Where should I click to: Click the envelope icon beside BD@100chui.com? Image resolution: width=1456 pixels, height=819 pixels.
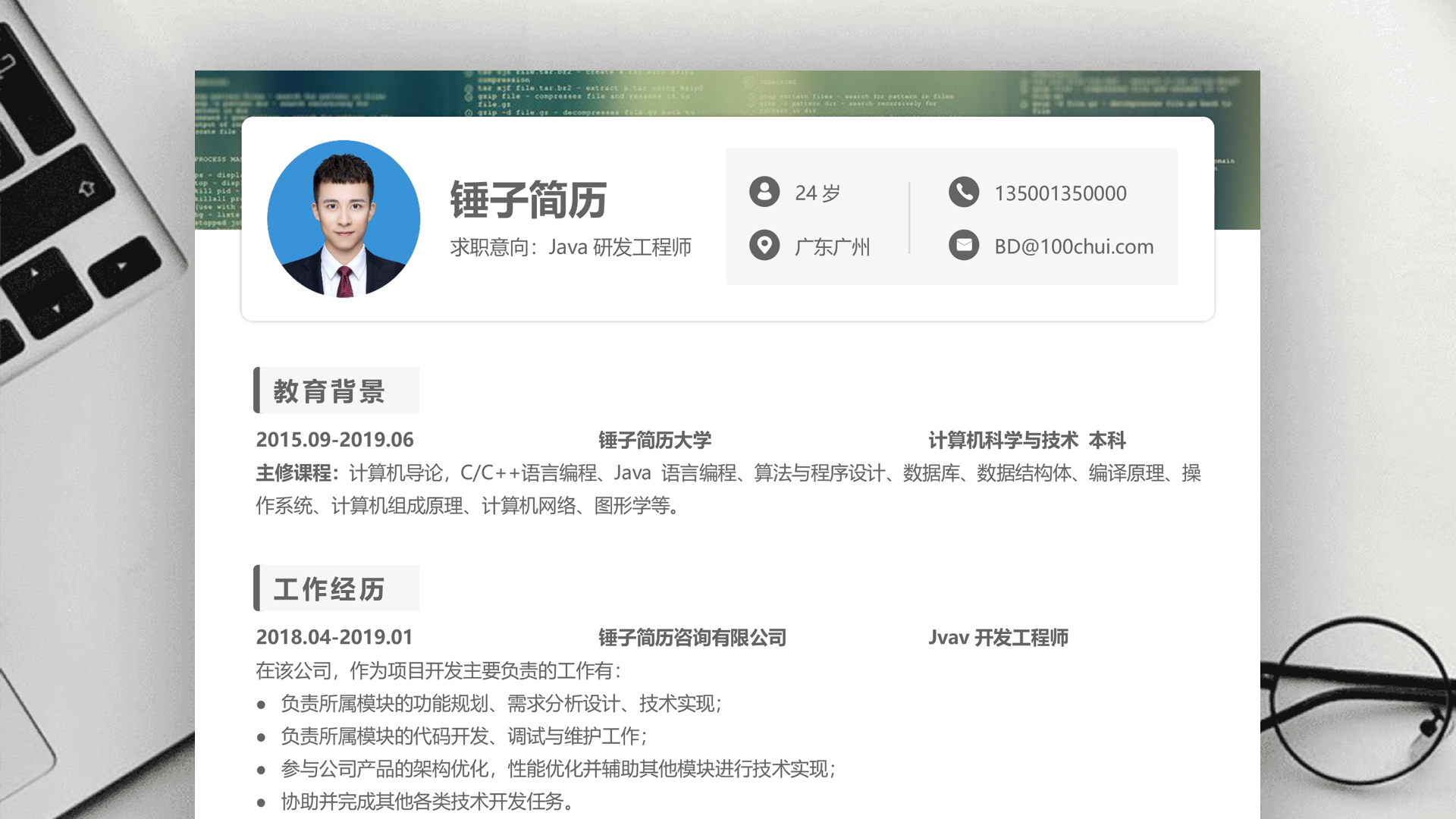pyautogui.click(x=964, y=245)
